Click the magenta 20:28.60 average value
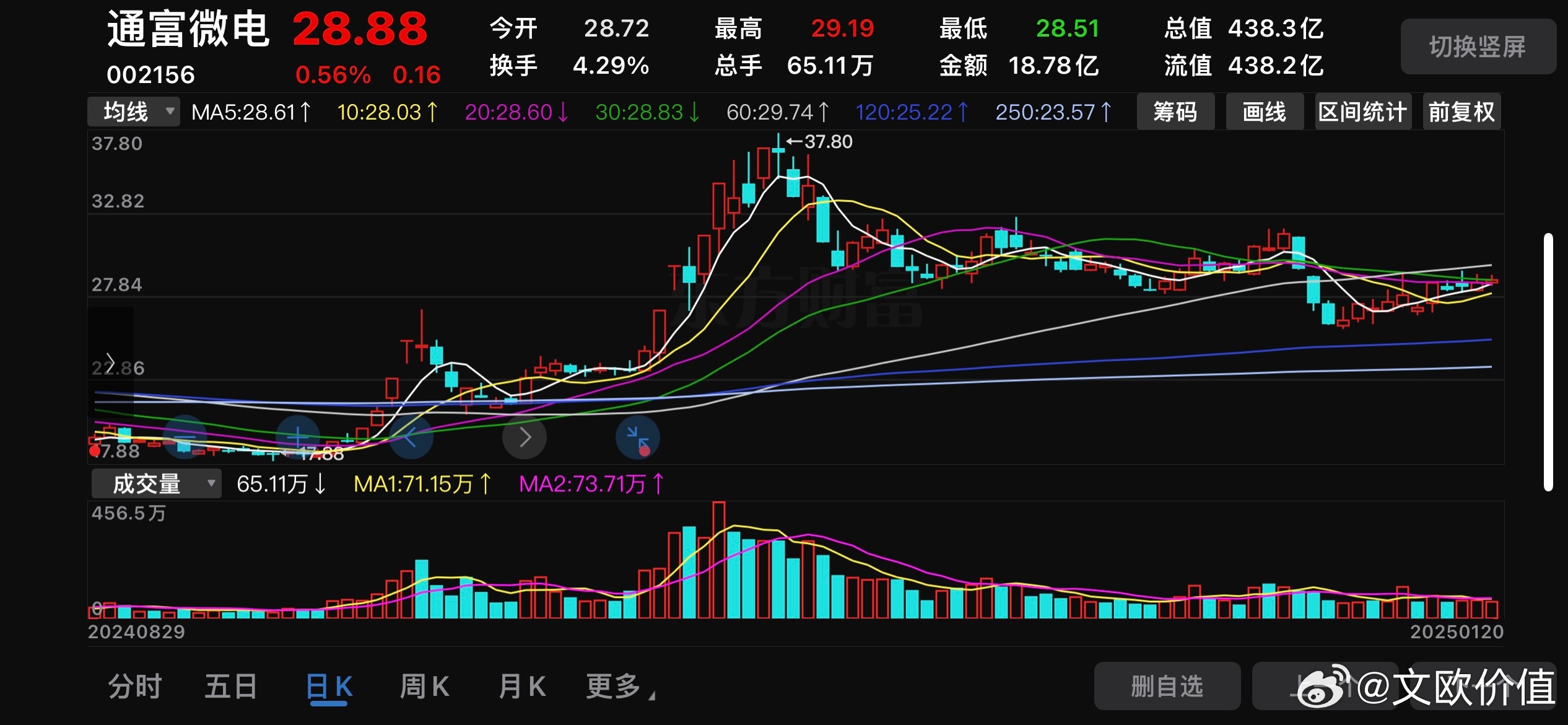The image size is (1568, 725). click(516, 112)
